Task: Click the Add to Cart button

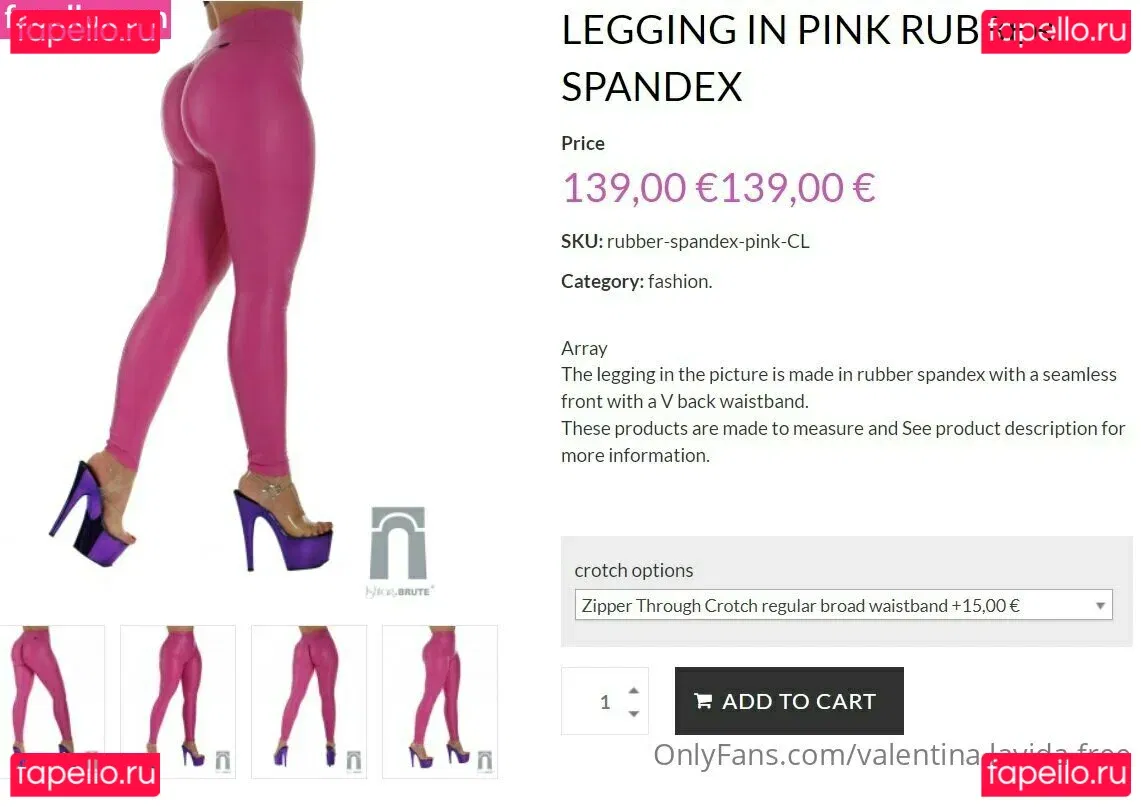Action: [789, 701]
